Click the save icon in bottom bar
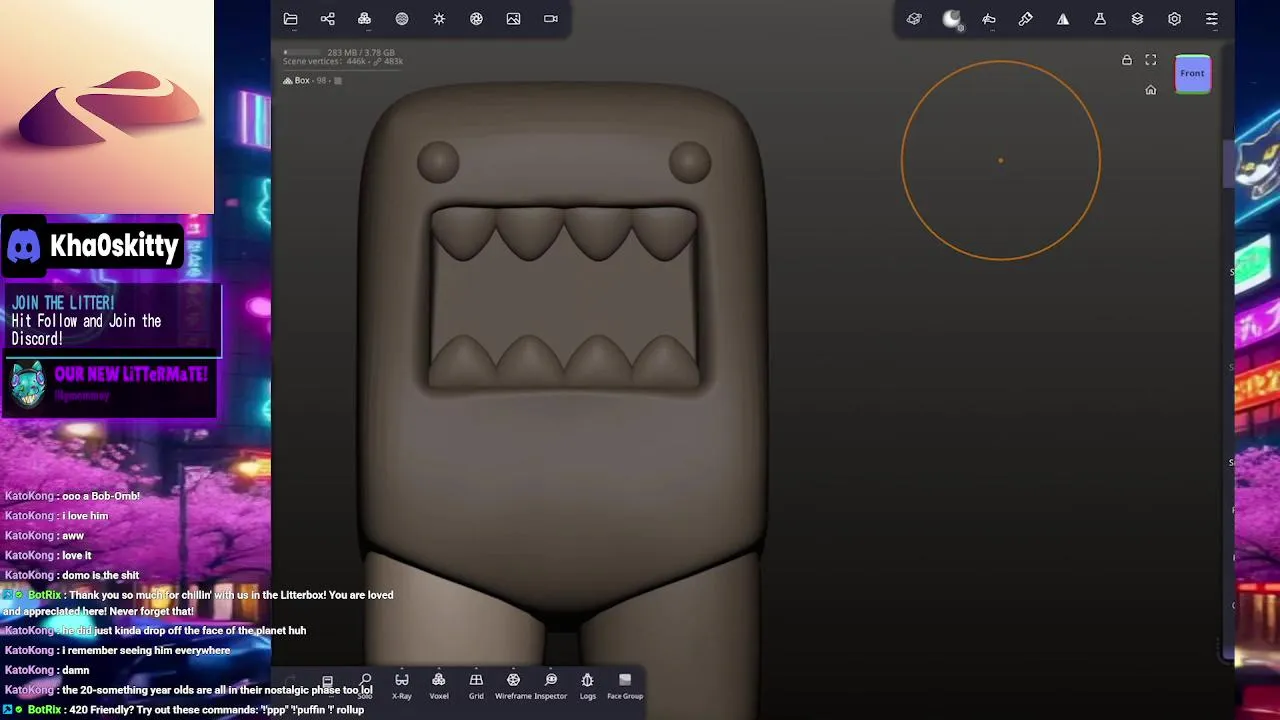Viewport: 1280px width, 720px height. [327, 682]
